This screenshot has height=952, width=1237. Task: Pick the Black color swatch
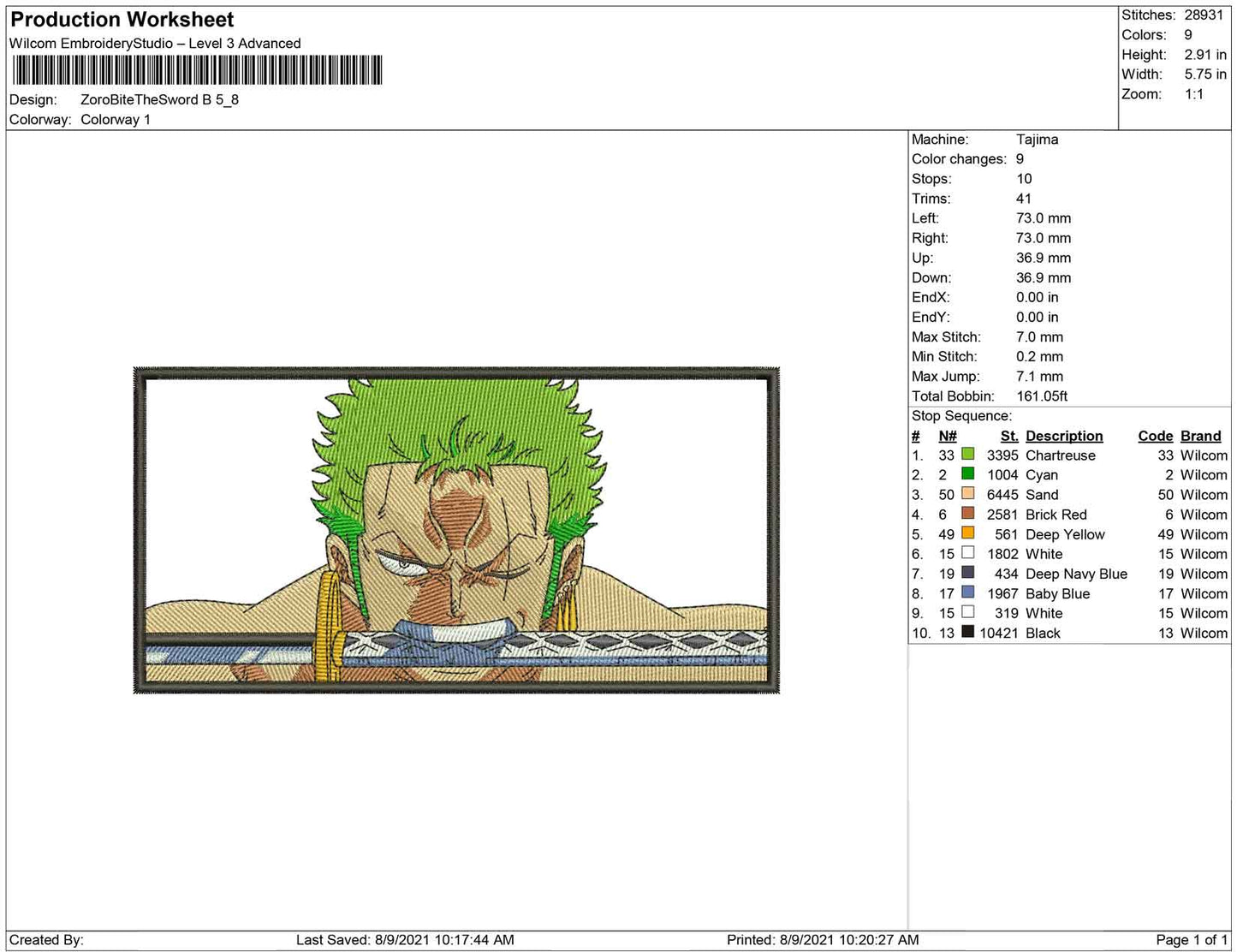coord(967,632)
